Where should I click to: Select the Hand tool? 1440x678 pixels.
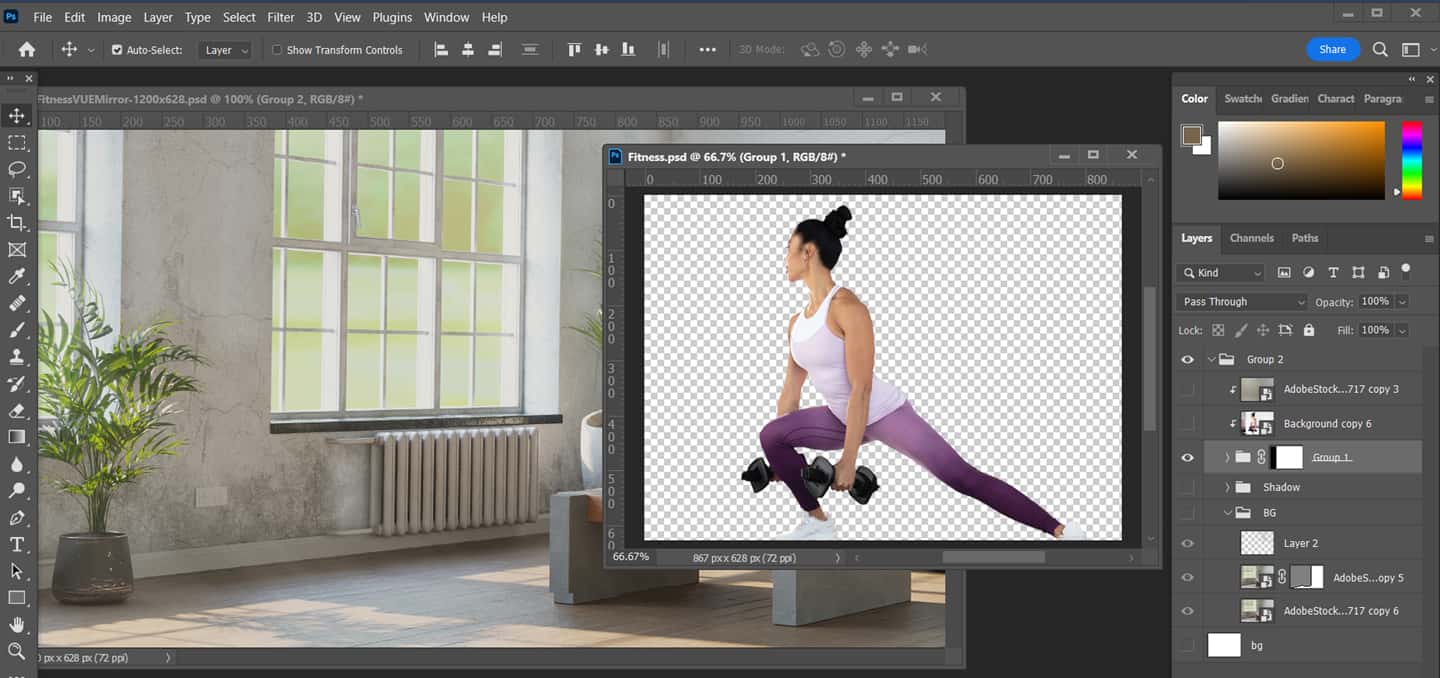pos(17,625)
